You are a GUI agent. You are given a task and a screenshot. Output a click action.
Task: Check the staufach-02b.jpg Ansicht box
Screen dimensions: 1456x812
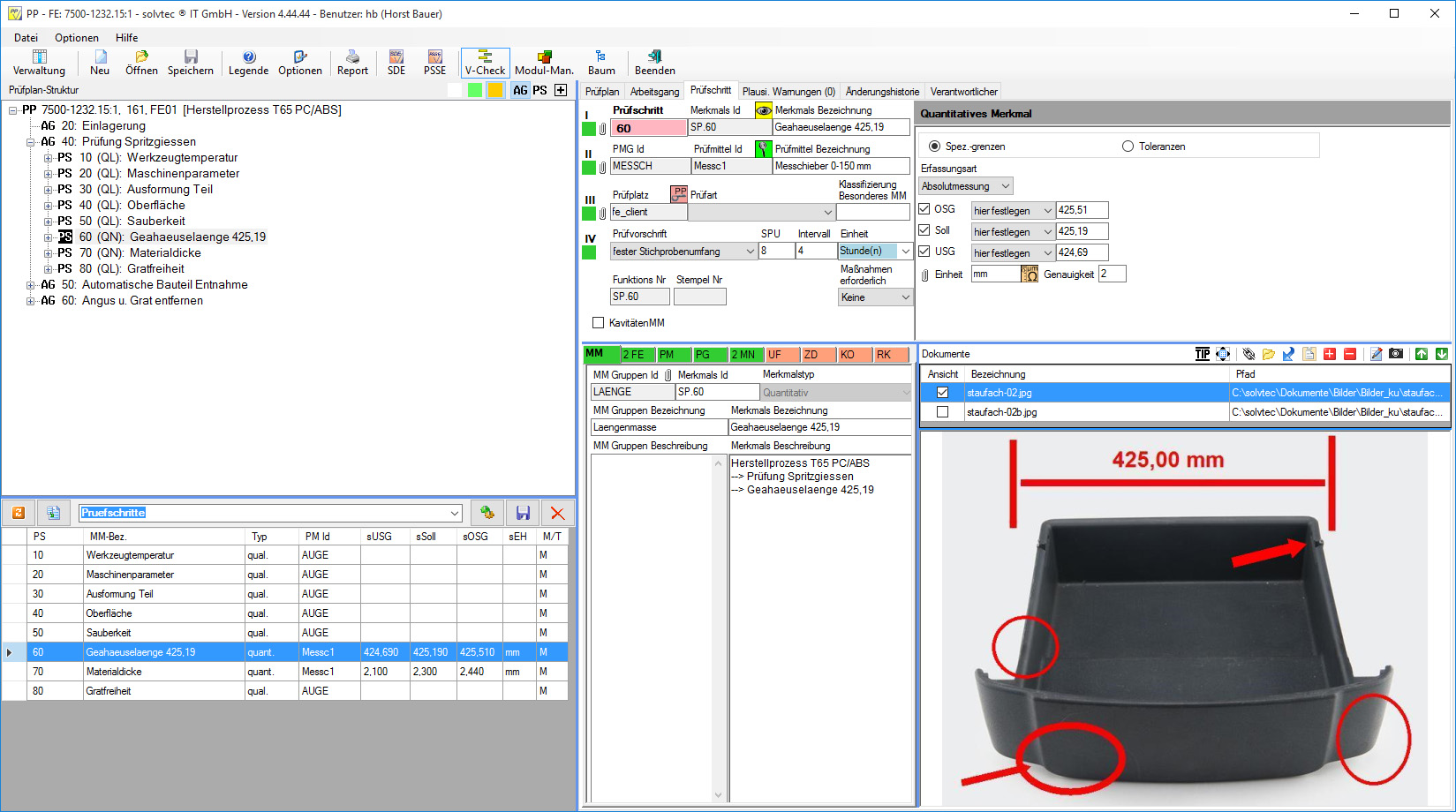pyautogui.click(x=942, y=412)
